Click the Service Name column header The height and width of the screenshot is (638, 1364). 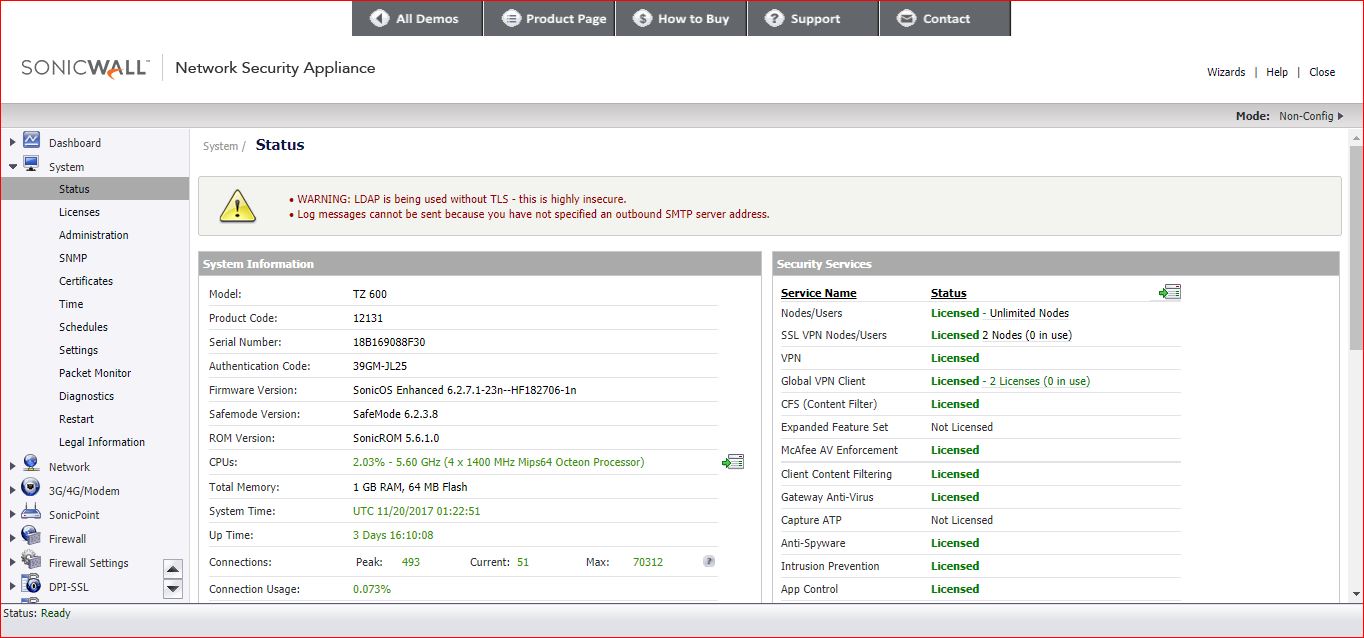(819, 293)
